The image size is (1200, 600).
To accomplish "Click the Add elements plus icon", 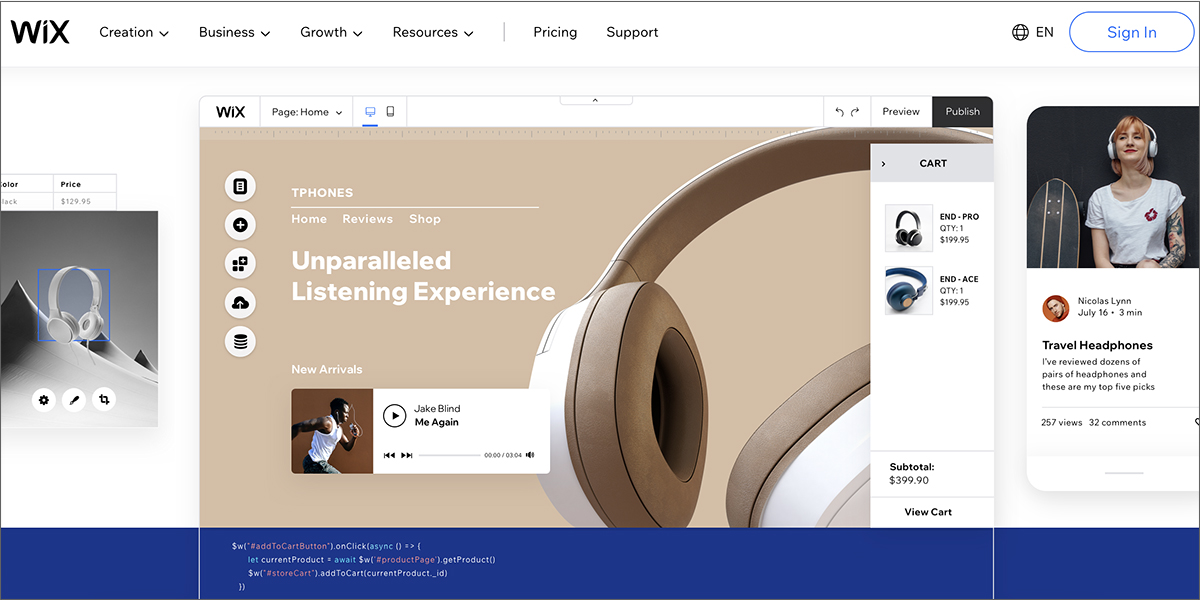I will 240,225.
